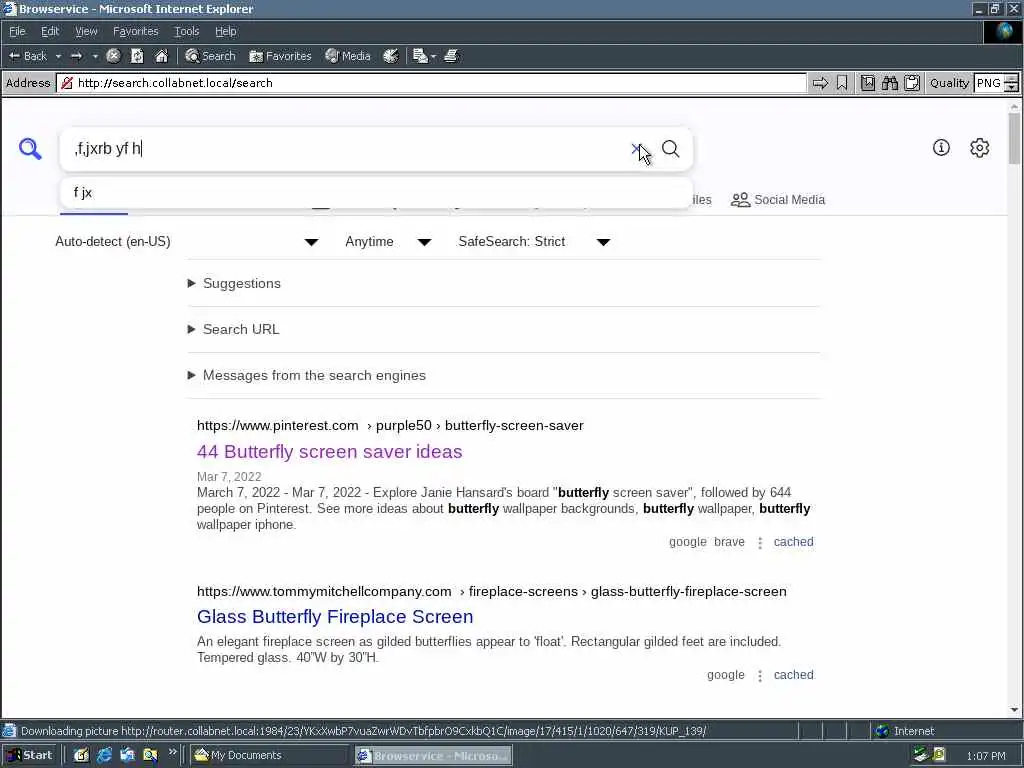The image size is (1024, 768).
Task: Open the Help menu
Action: pyautogui.click(x=225, y=31)
